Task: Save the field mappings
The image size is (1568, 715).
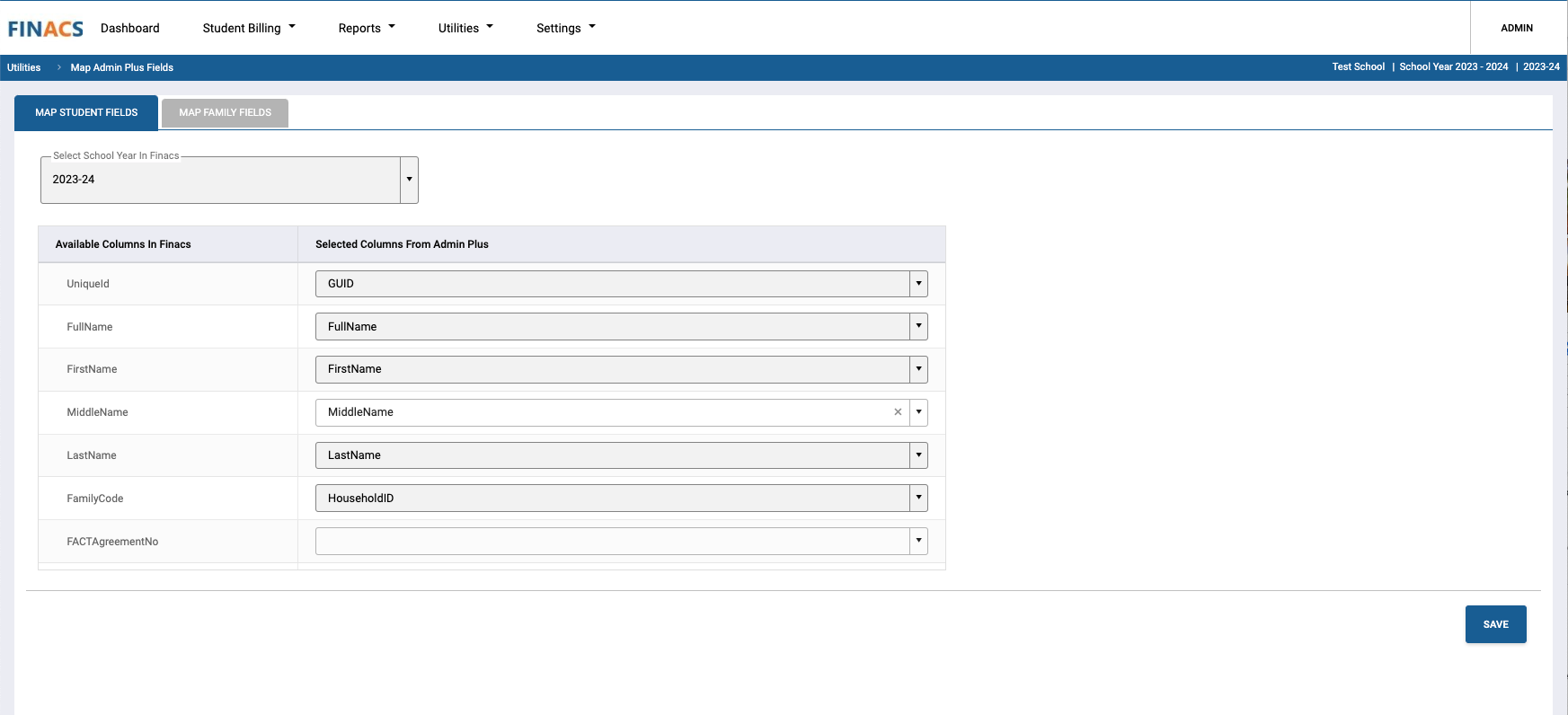Action: tap(1495, 624)
